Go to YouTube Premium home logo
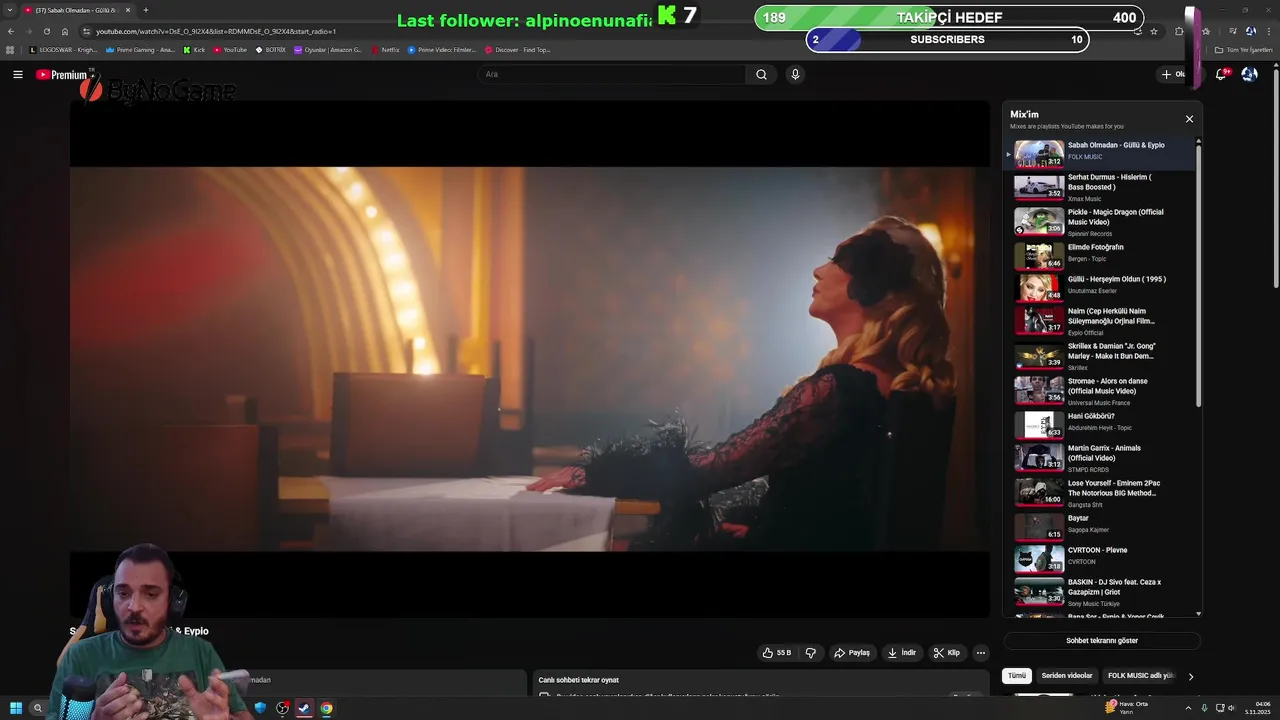The height and width of the screenshot is (720, 1280). (63, 75)
